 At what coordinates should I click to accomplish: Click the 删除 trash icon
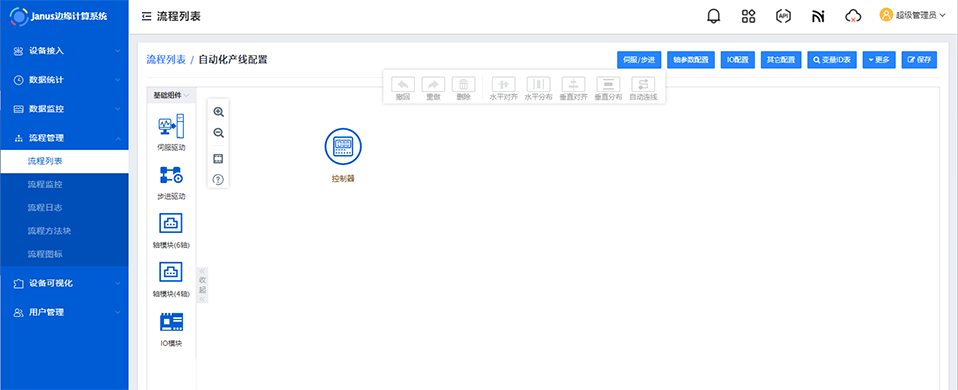coord(464,84)
